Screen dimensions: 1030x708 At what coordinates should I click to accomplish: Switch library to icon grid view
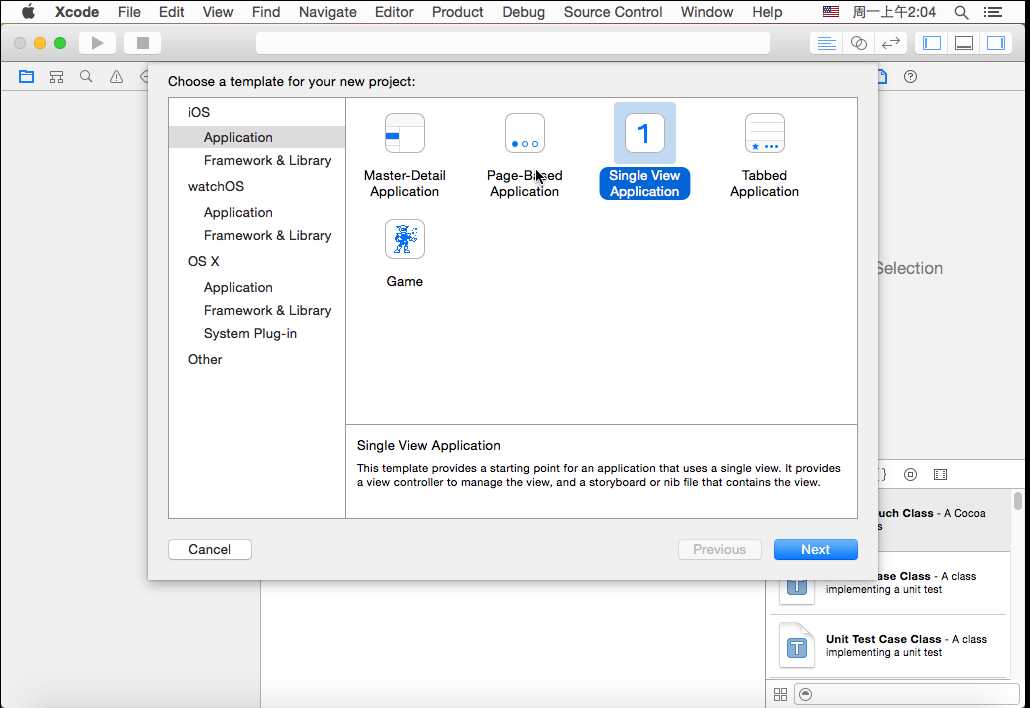click(780, 694)
